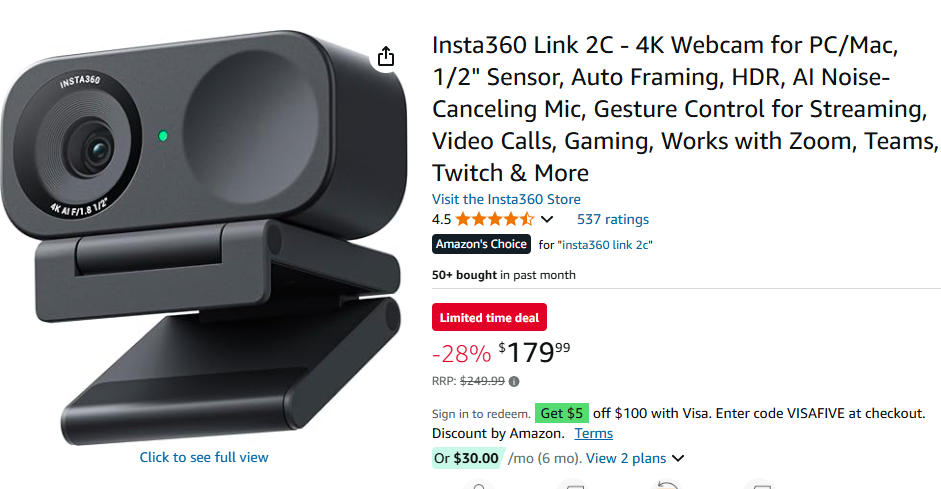Viewport: 941px width, 489px height.
Task: Click the "50+ bought in past month" text
Action: coord(503,275)
